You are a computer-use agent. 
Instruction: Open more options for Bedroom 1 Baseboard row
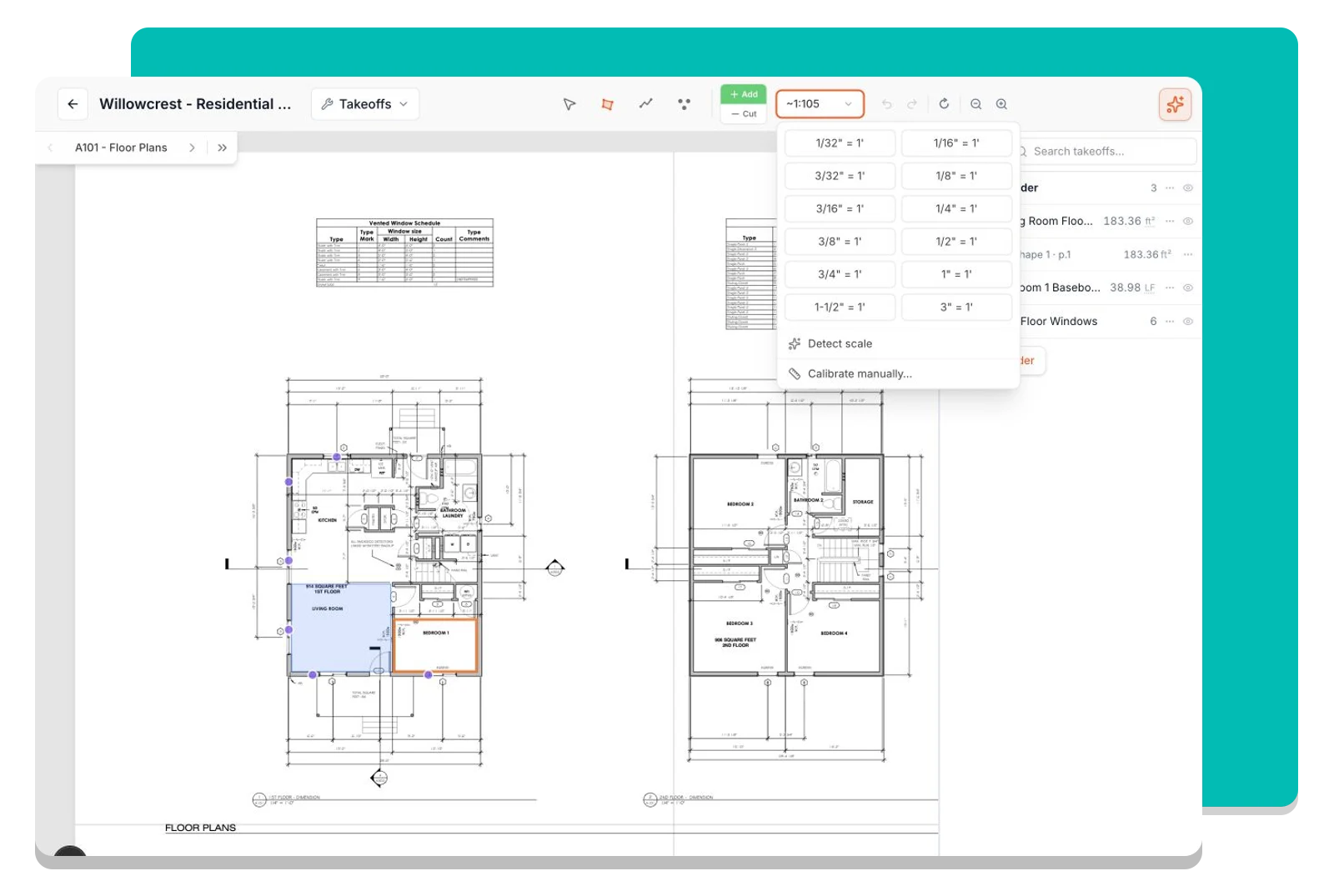[x=1170, y=288]
